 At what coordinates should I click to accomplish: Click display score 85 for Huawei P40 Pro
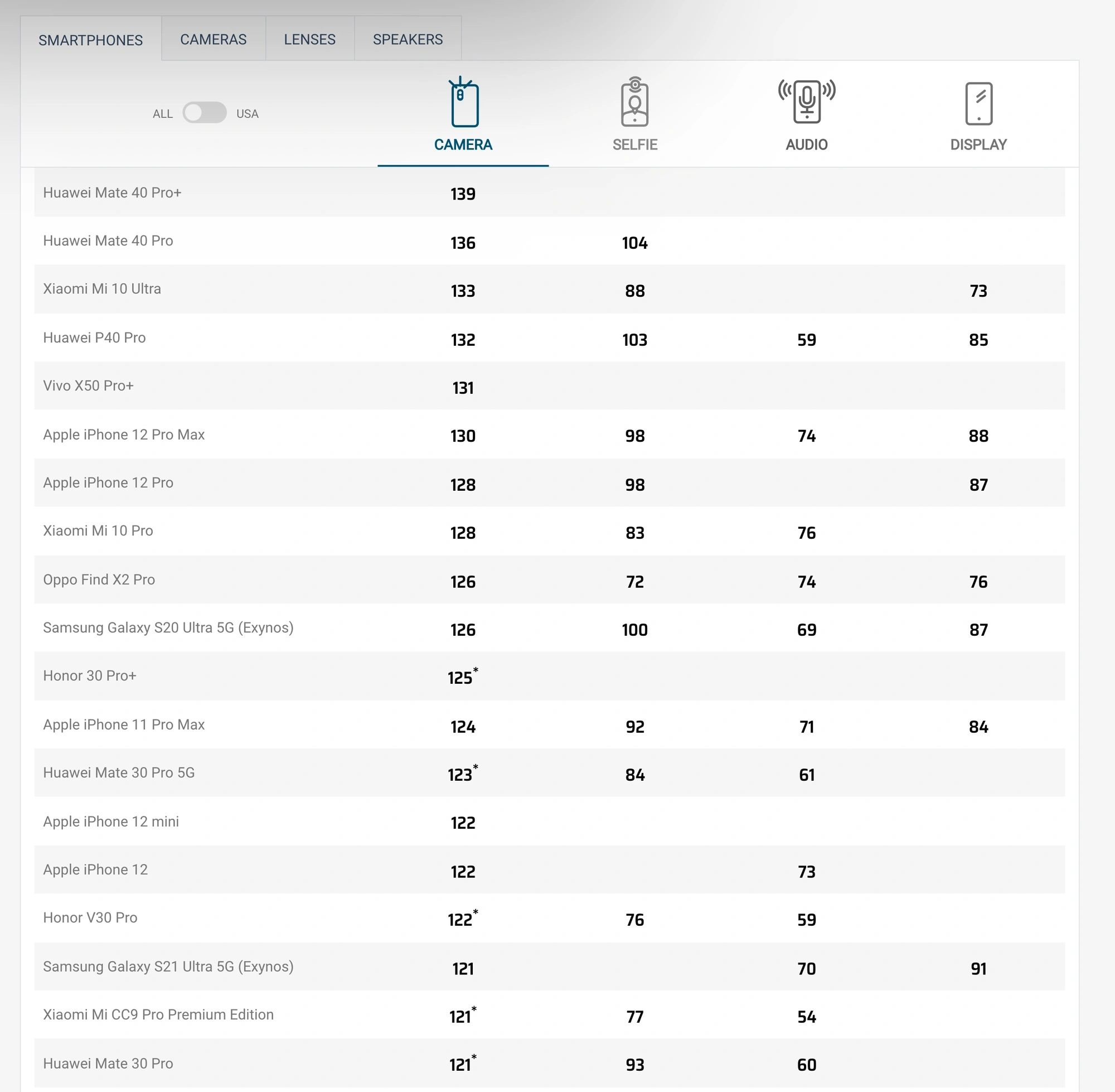coord(978,340)
